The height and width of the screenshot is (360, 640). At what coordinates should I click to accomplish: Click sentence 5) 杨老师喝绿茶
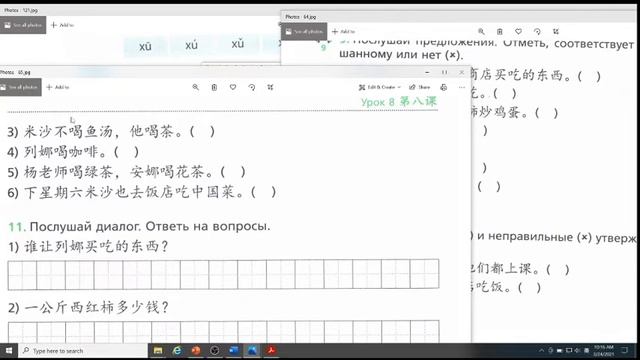click(126, 172)
